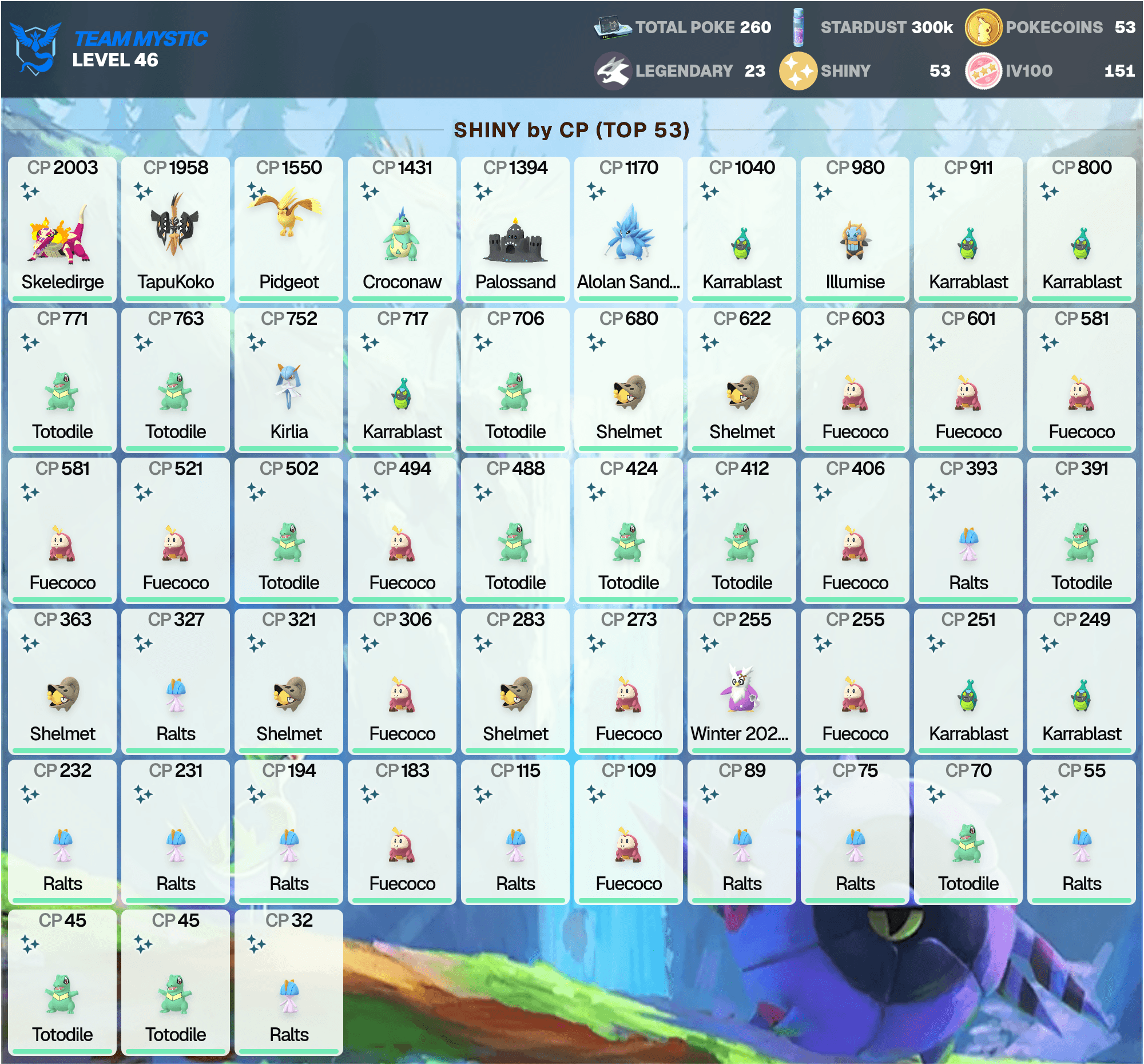Click the "Totodile" name under CP 488
The width and height of the screenshot is (1144, 1064).
coord(515,582)
